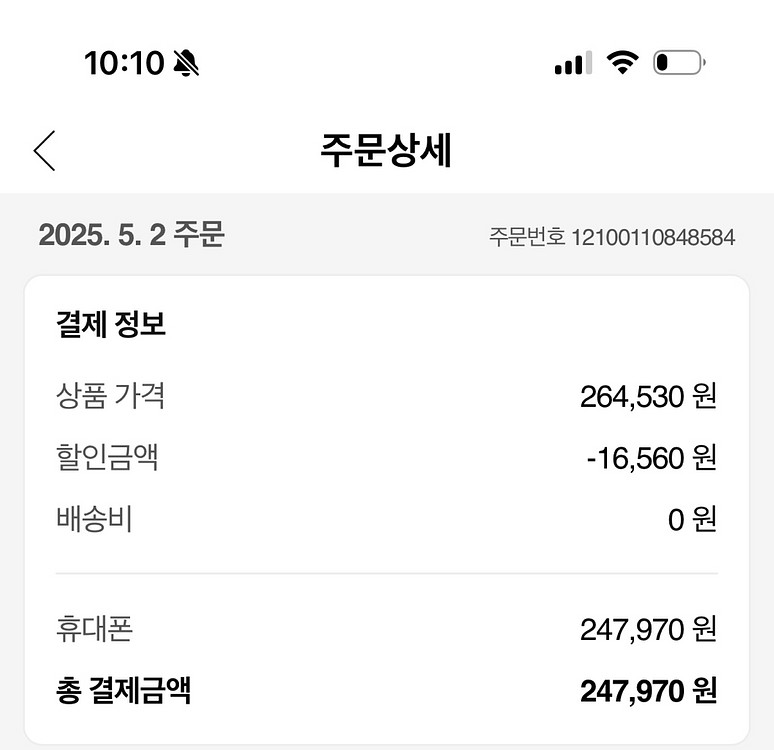
Task: Tap the 휴대폰 payment method label
Action: (94, 629)
